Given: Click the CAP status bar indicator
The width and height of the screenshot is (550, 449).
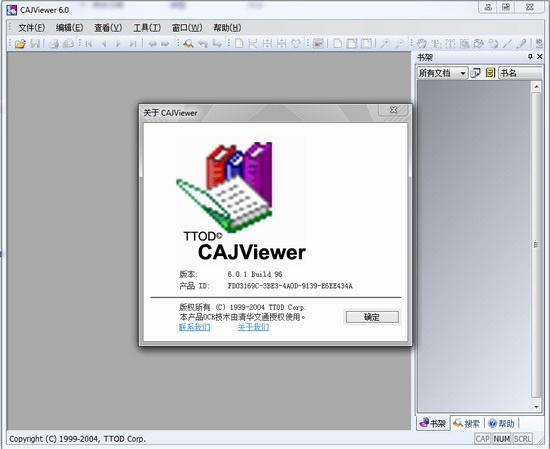Looking at the screenshot, I should (x=483, y=439).
